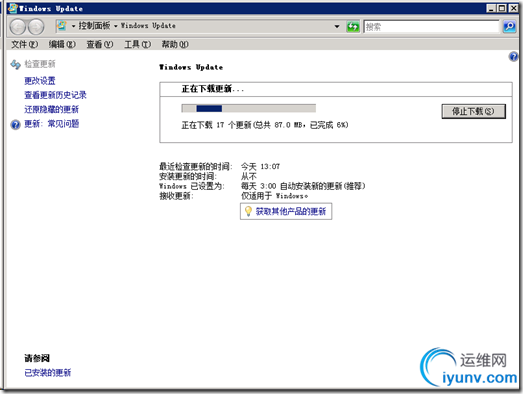Screen dimensions: 523x394
Task: Click the search magnifier button
Action: [x=509, y=26]
